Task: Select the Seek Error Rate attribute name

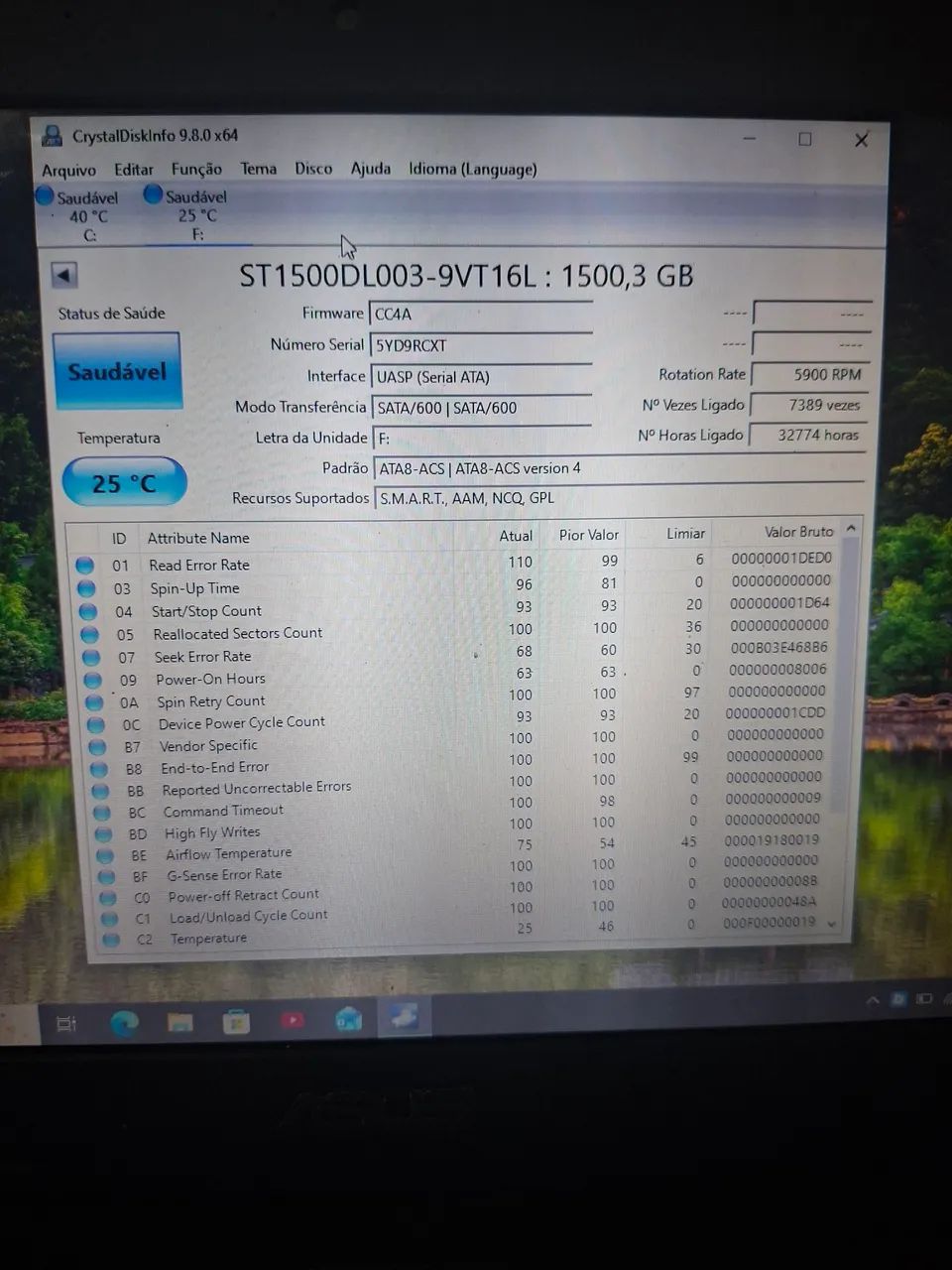Action: pyautogui.click(x=202, y=657)
